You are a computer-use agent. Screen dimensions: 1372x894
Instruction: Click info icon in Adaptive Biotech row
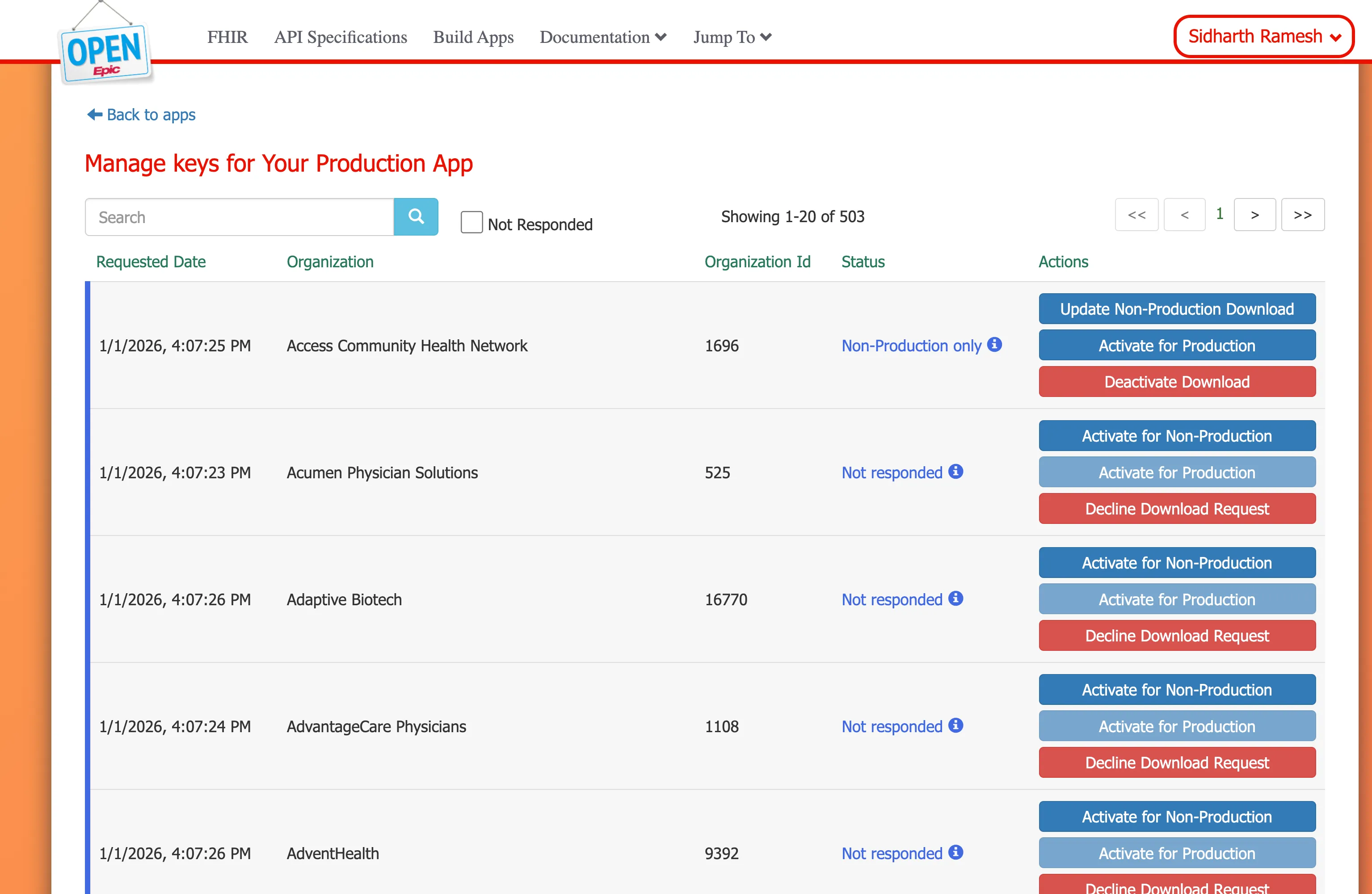pos(956,598)
